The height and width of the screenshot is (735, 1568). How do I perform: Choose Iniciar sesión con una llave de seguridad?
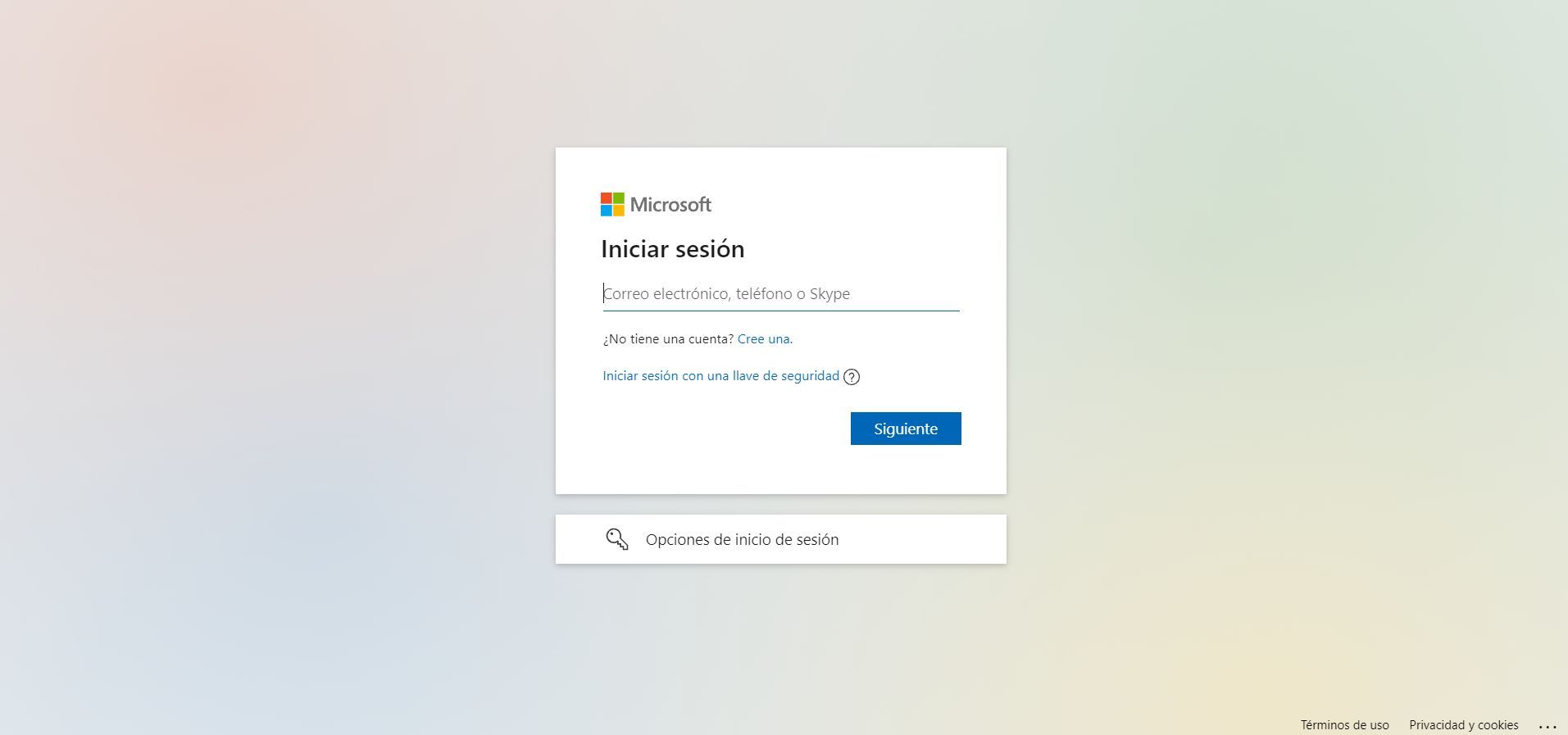[x=720, y=376]
